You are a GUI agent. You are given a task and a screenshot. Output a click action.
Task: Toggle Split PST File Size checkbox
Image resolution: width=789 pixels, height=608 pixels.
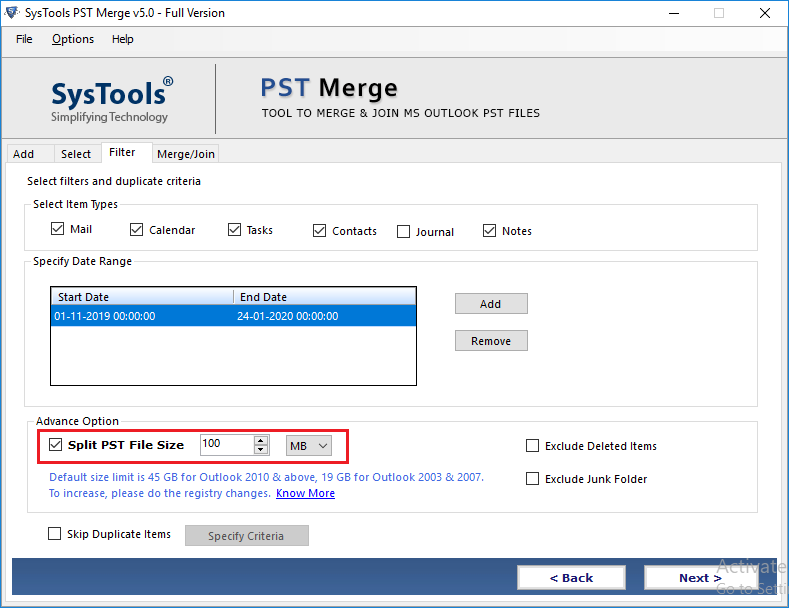(55, 444)
